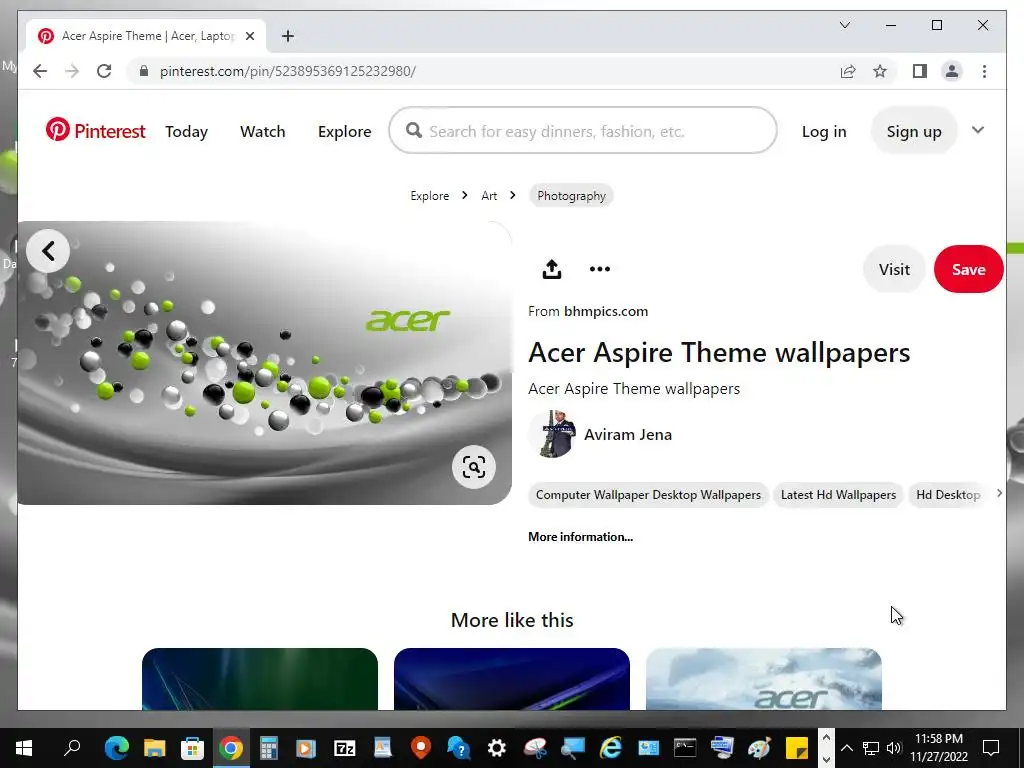Screen dimensions: 1024x768
Task: Open visual search lens on pin image
Action: point(473,467)
